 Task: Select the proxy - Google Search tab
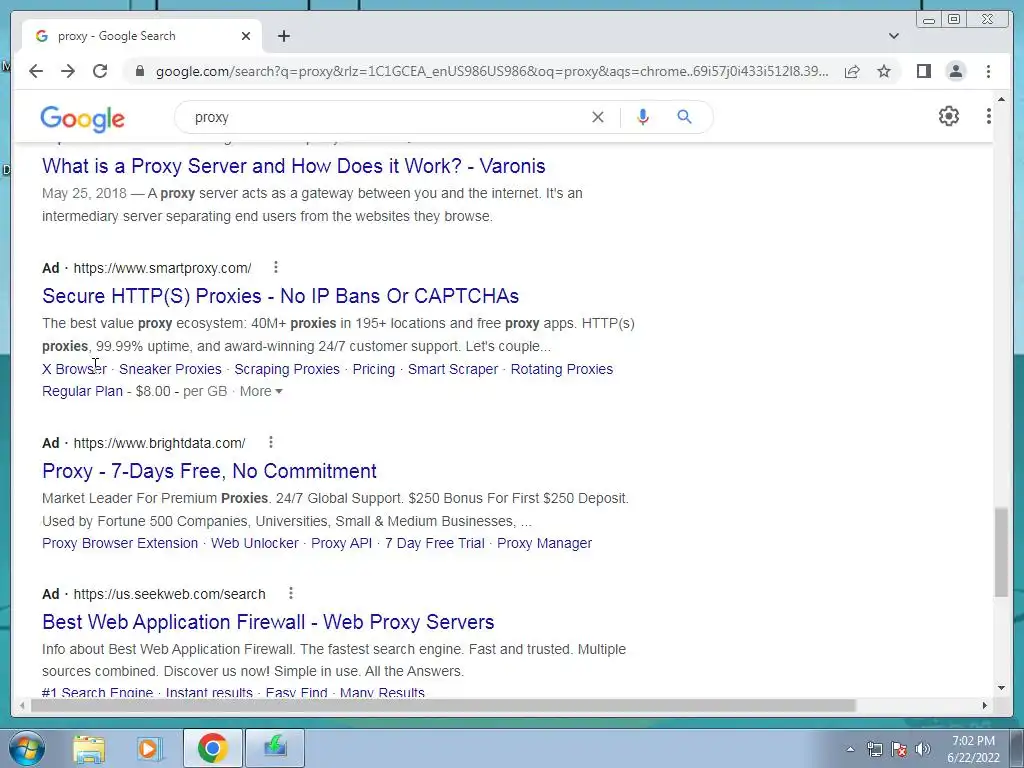pyautogui.click(x=143, y=36)
